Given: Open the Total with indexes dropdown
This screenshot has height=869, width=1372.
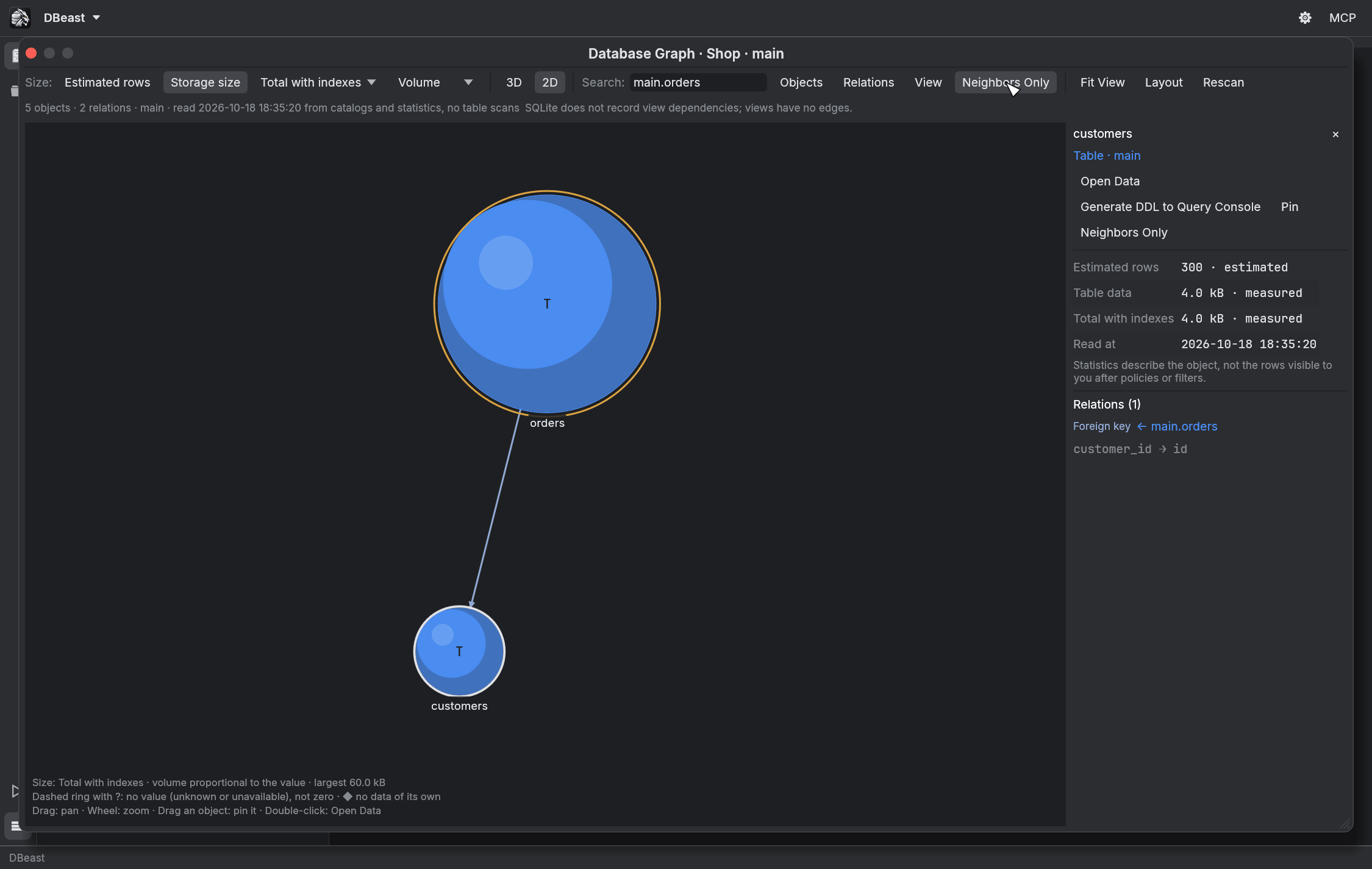Looking at the screenshot, I should [x=318, y=82].
